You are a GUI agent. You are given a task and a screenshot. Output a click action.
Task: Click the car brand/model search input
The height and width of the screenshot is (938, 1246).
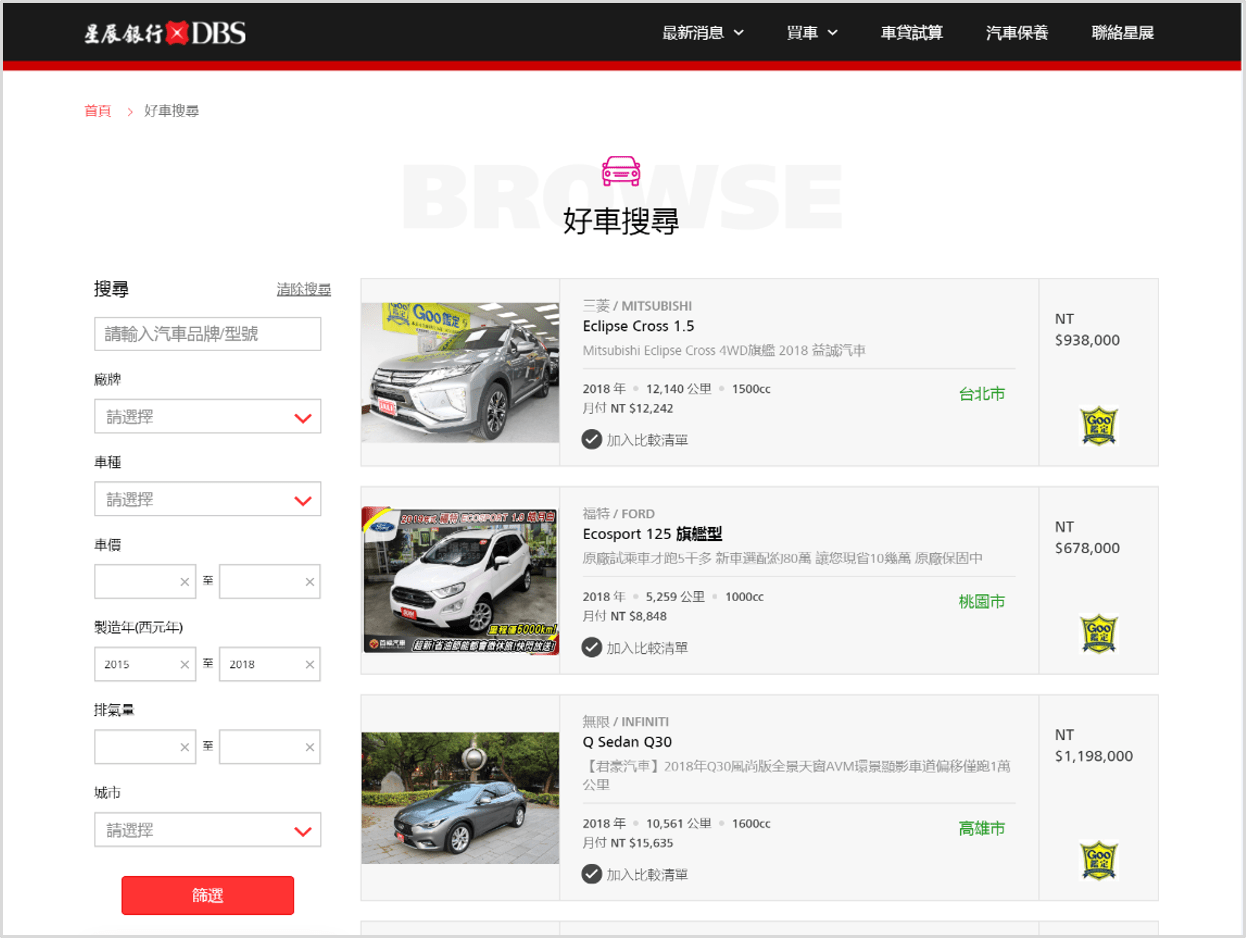click(208, 334)
